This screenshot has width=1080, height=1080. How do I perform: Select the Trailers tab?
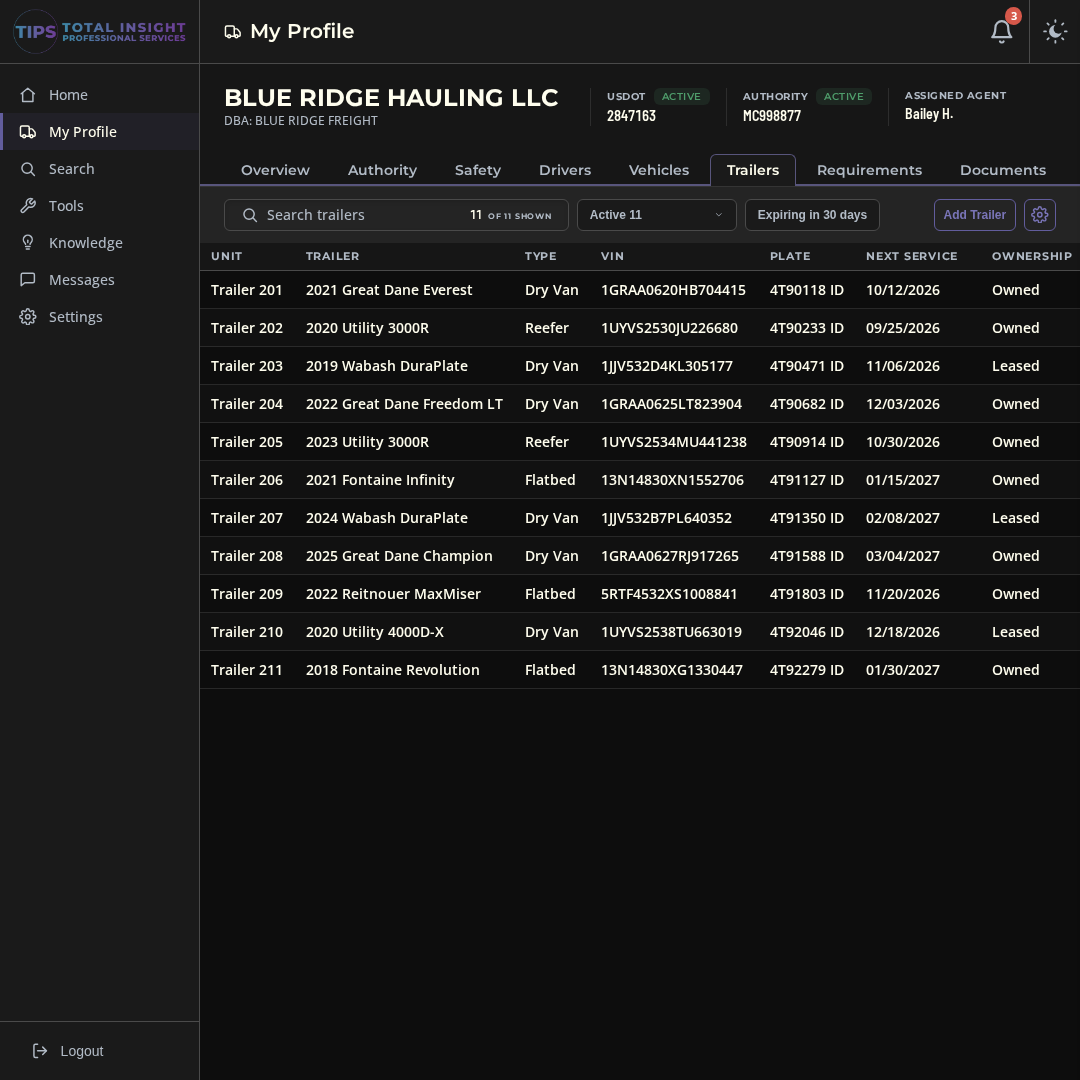pyautogui.click(x=752, y=170)
